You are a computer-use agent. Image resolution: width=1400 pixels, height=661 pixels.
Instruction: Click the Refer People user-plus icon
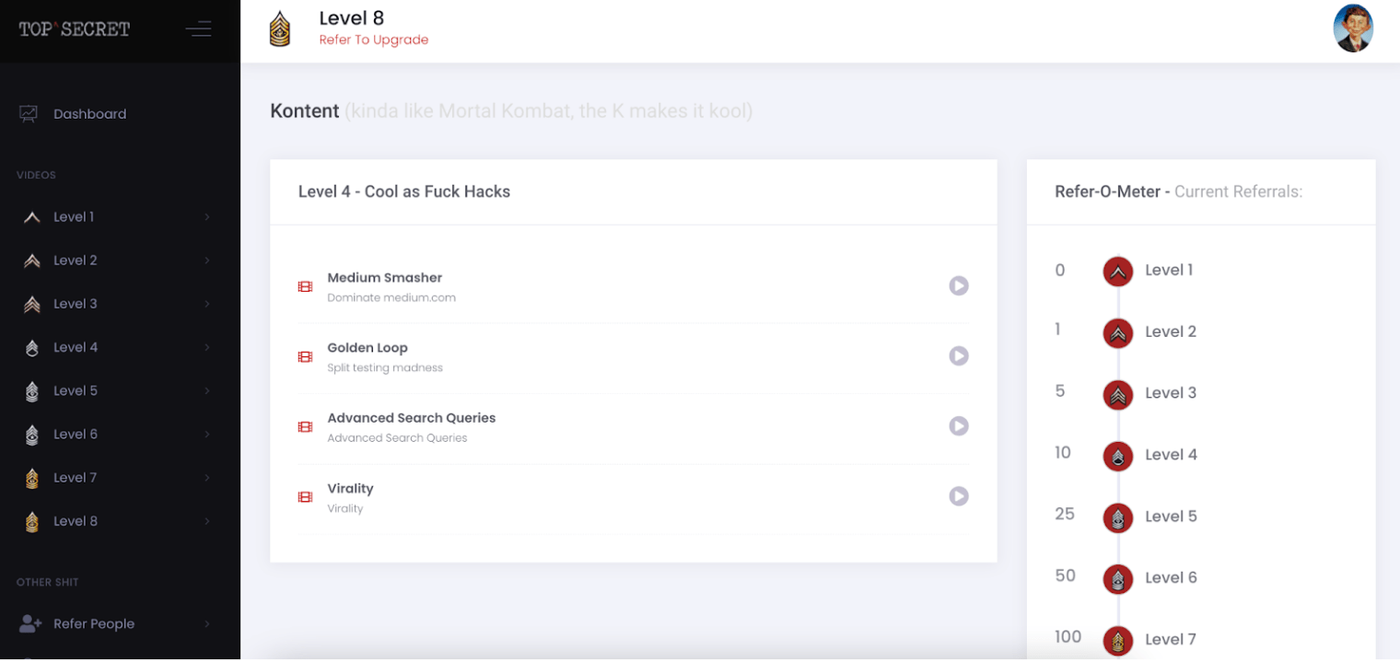30,624
